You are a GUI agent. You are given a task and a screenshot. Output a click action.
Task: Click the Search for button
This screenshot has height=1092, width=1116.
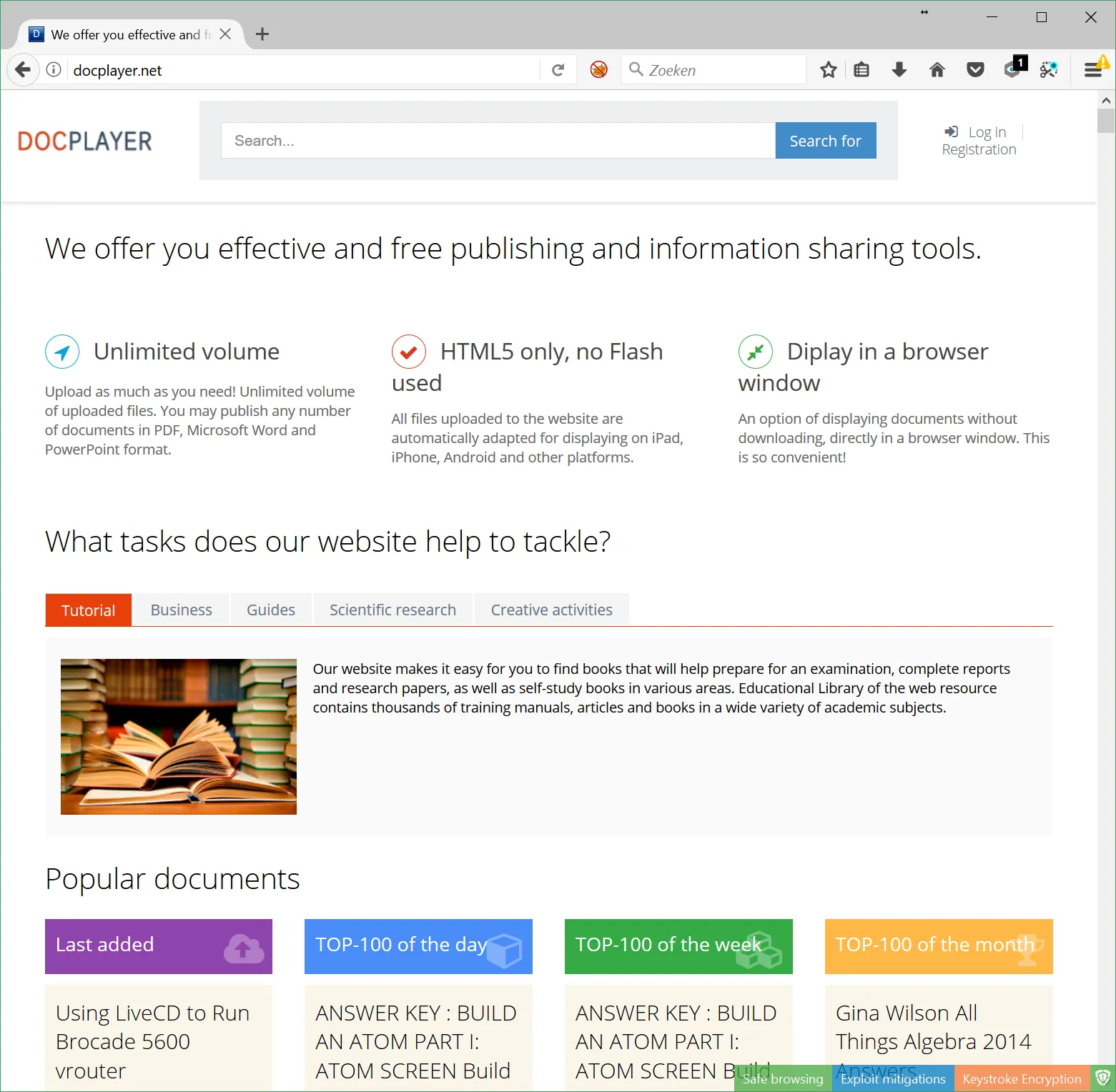(x=825, y=140)
